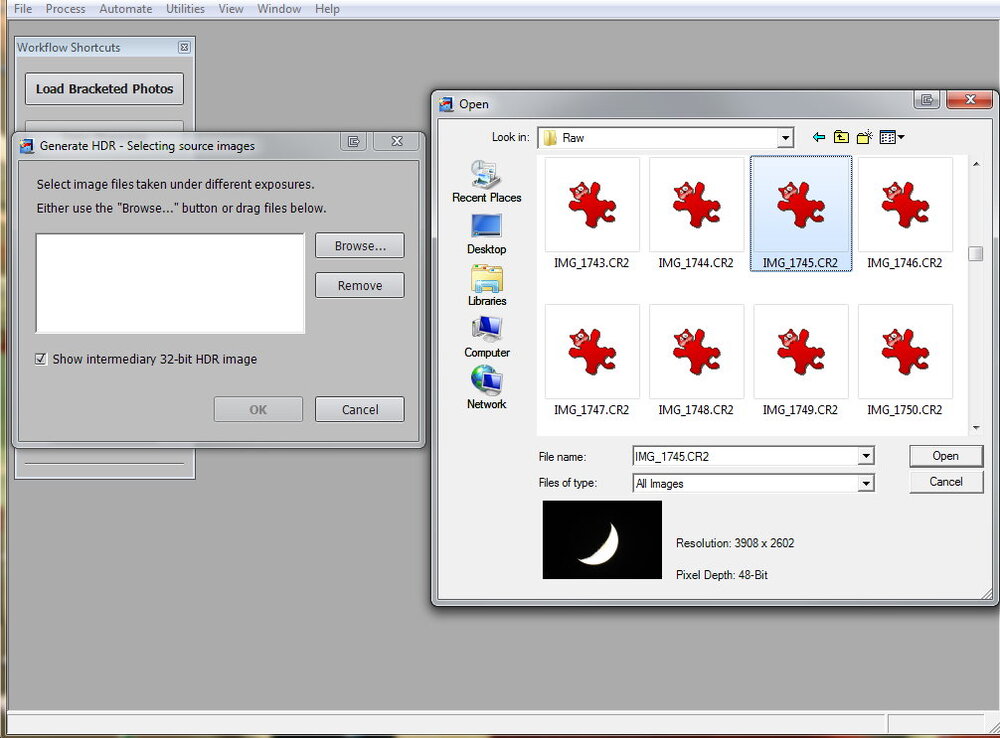Open the Files of type dropdown

pyautogui.click(x=865, y=483)
